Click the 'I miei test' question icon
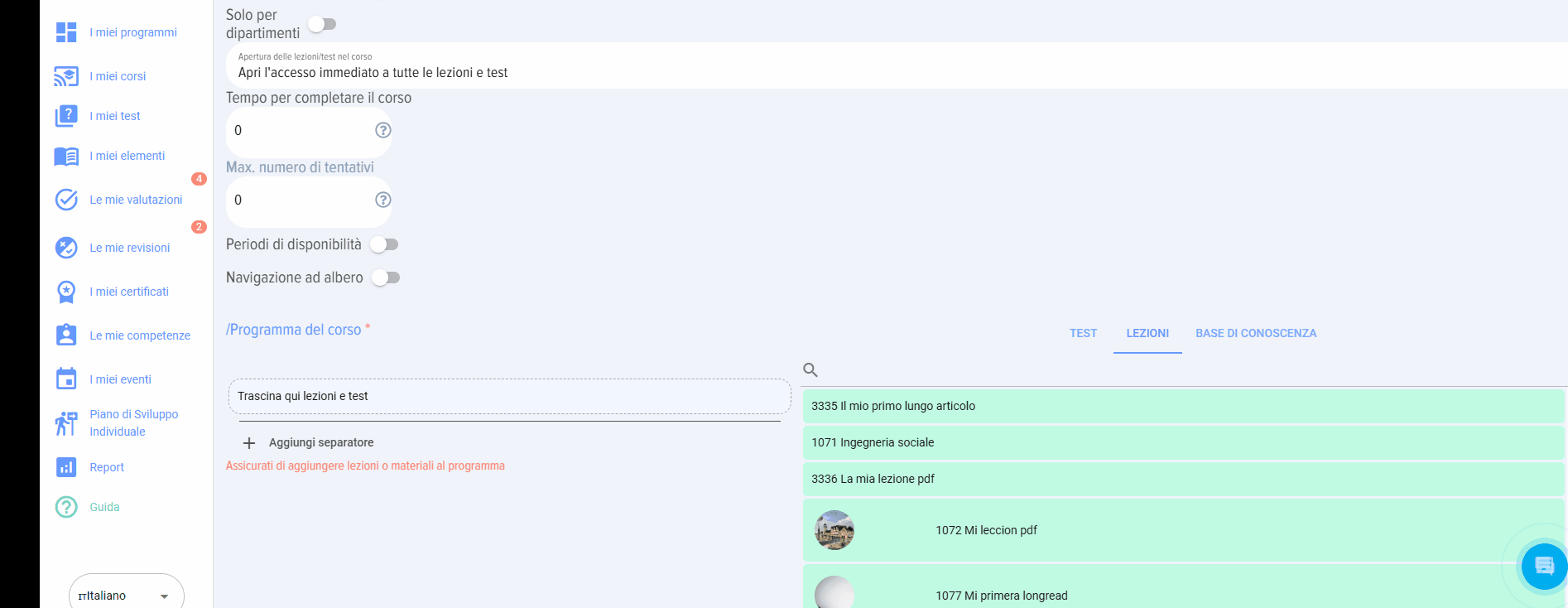The image size is (1568, 608). tap(66, 116)
